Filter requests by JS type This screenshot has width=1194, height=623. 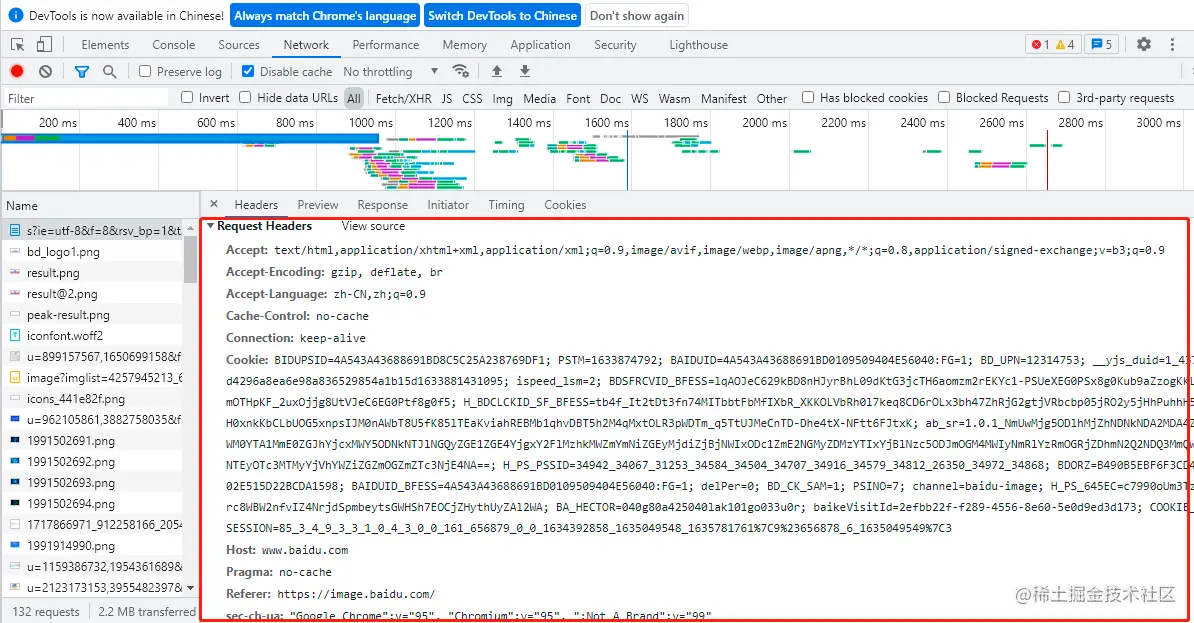coord(446,98)
